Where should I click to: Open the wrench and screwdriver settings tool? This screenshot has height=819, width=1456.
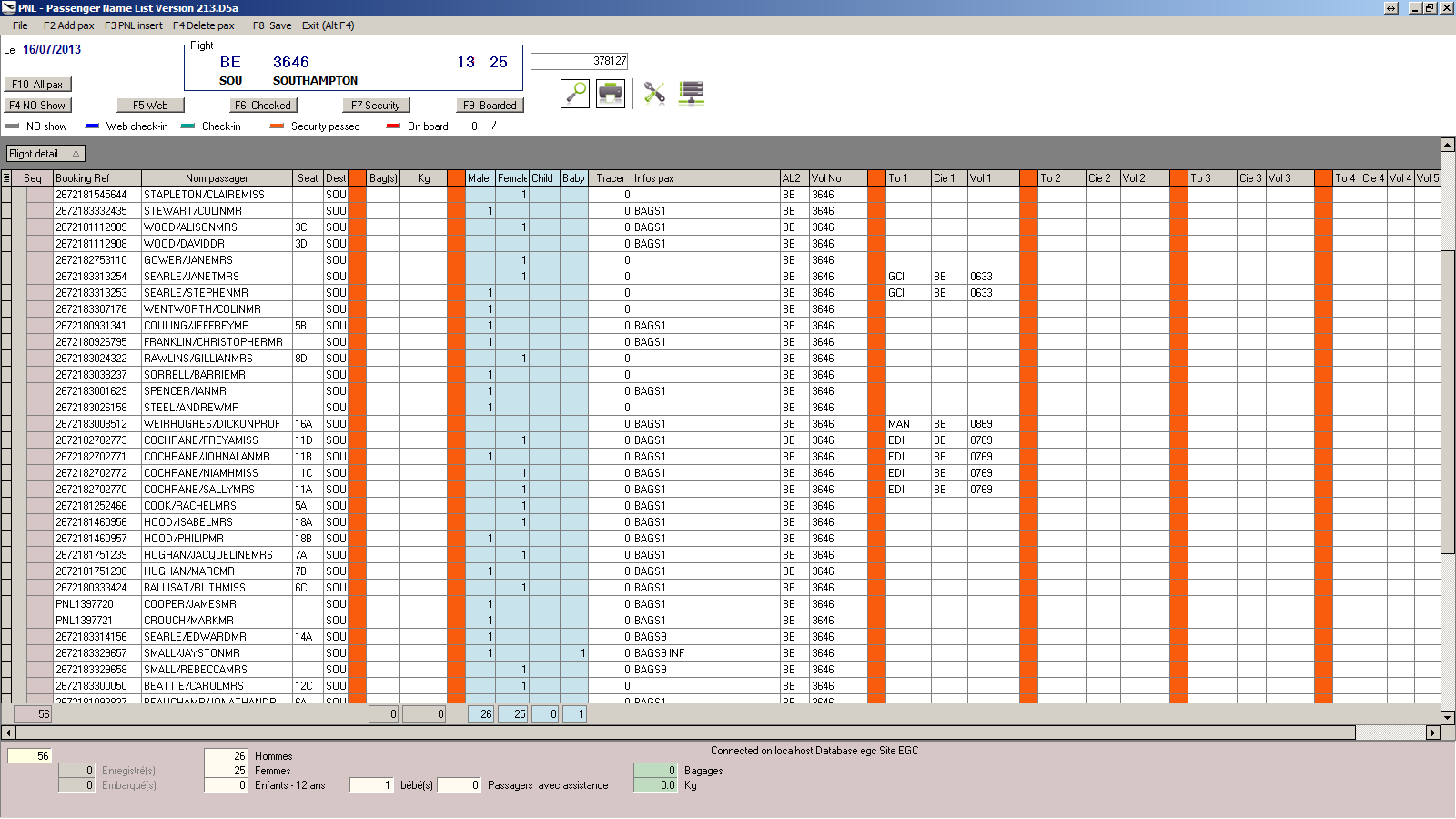(654, 93)
